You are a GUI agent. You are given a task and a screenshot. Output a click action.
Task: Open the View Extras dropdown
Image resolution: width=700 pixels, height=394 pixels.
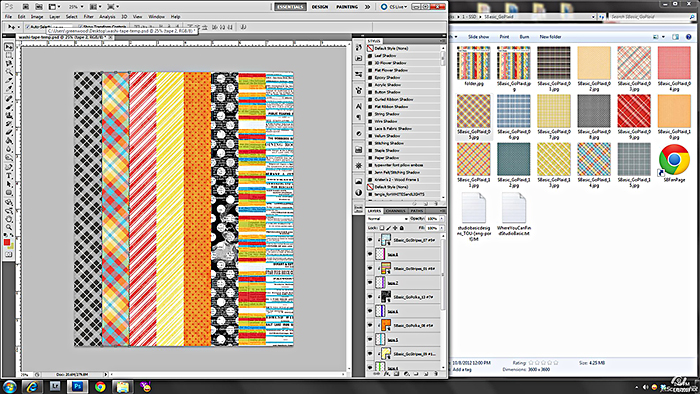(54, 7)
